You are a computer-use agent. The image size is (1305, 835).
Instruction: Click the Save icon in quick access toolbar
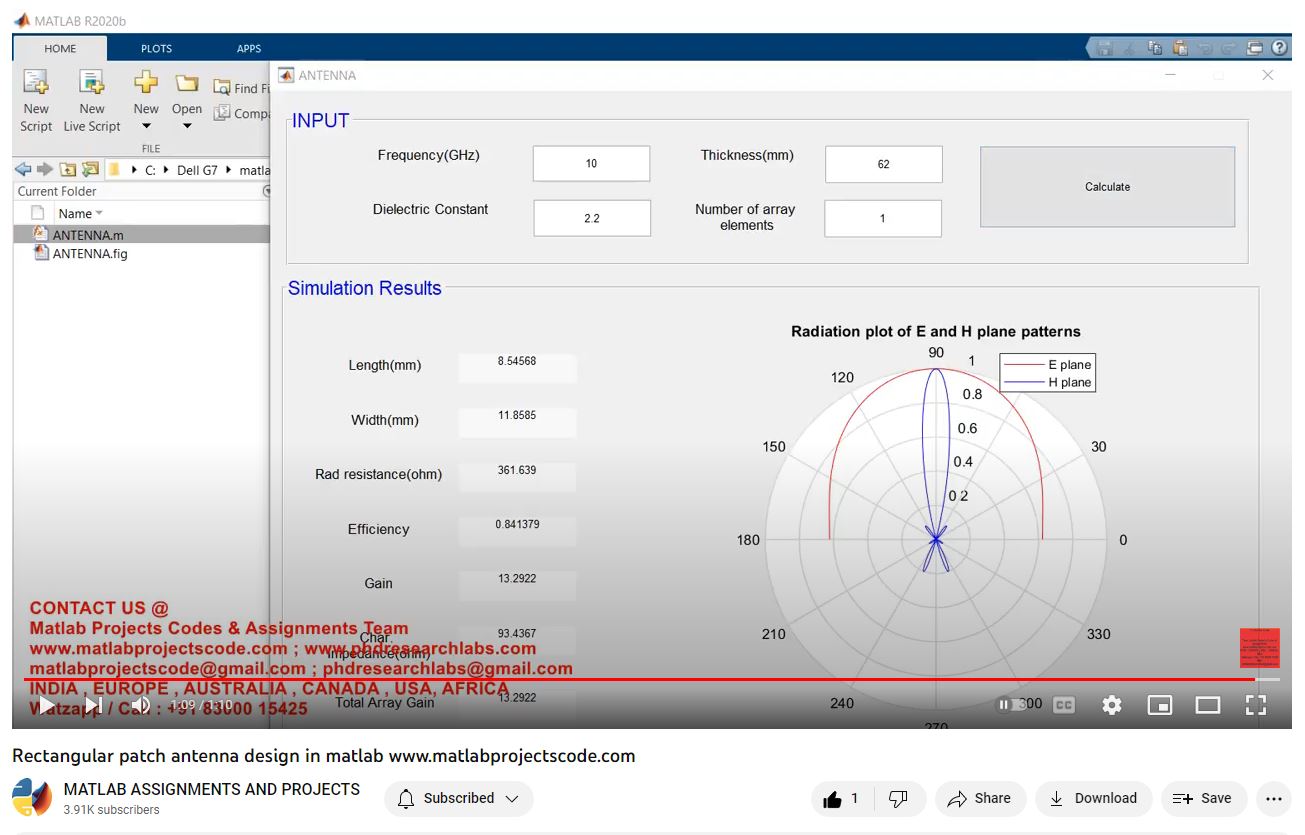pos(1105,48)
